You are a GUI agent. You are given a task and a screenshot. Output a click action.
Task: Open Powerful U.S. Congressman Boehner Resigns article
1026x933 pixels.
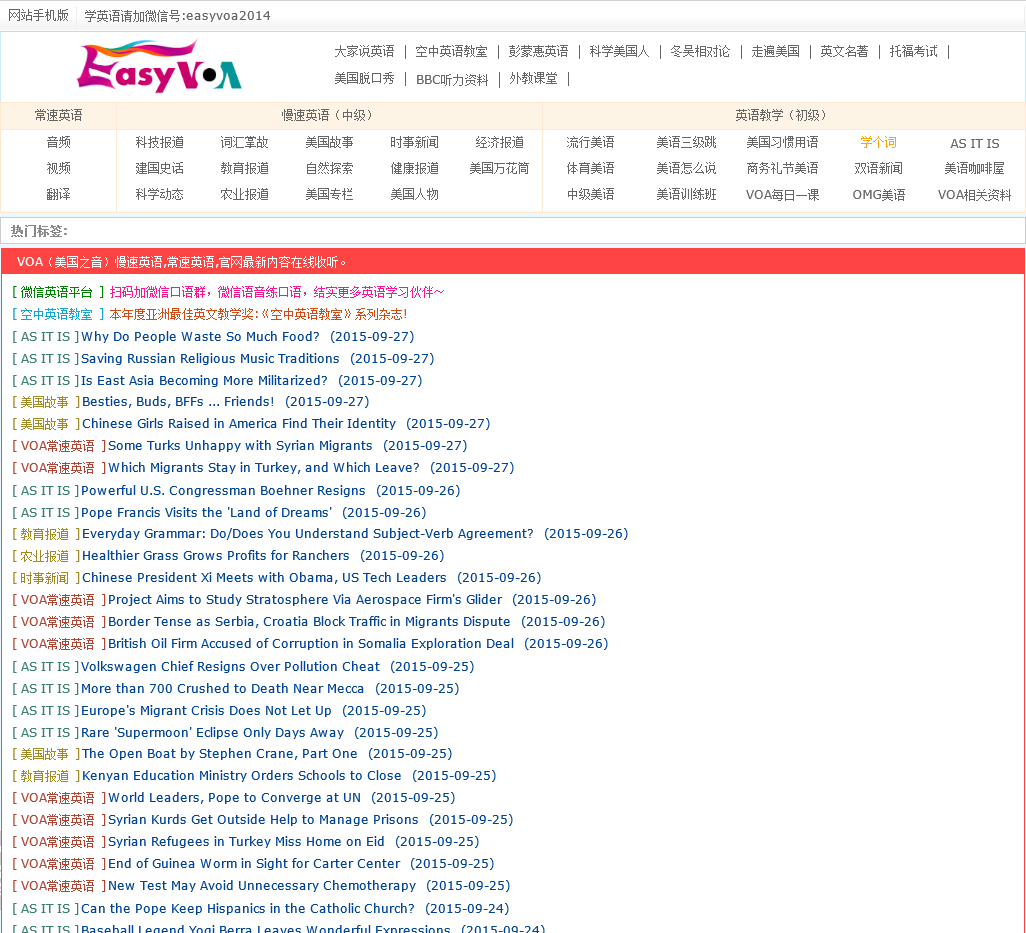point(223,490)
